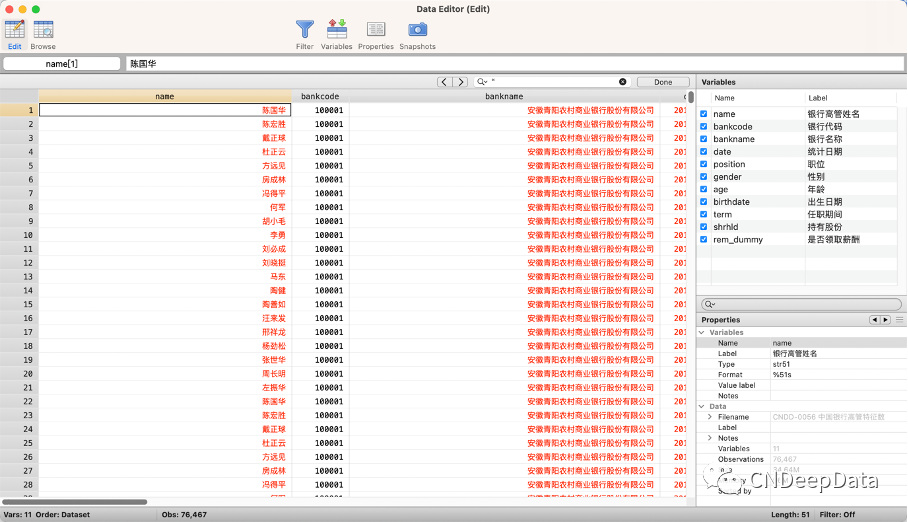Select birthdate row label '出生日期'

(825, 202)
